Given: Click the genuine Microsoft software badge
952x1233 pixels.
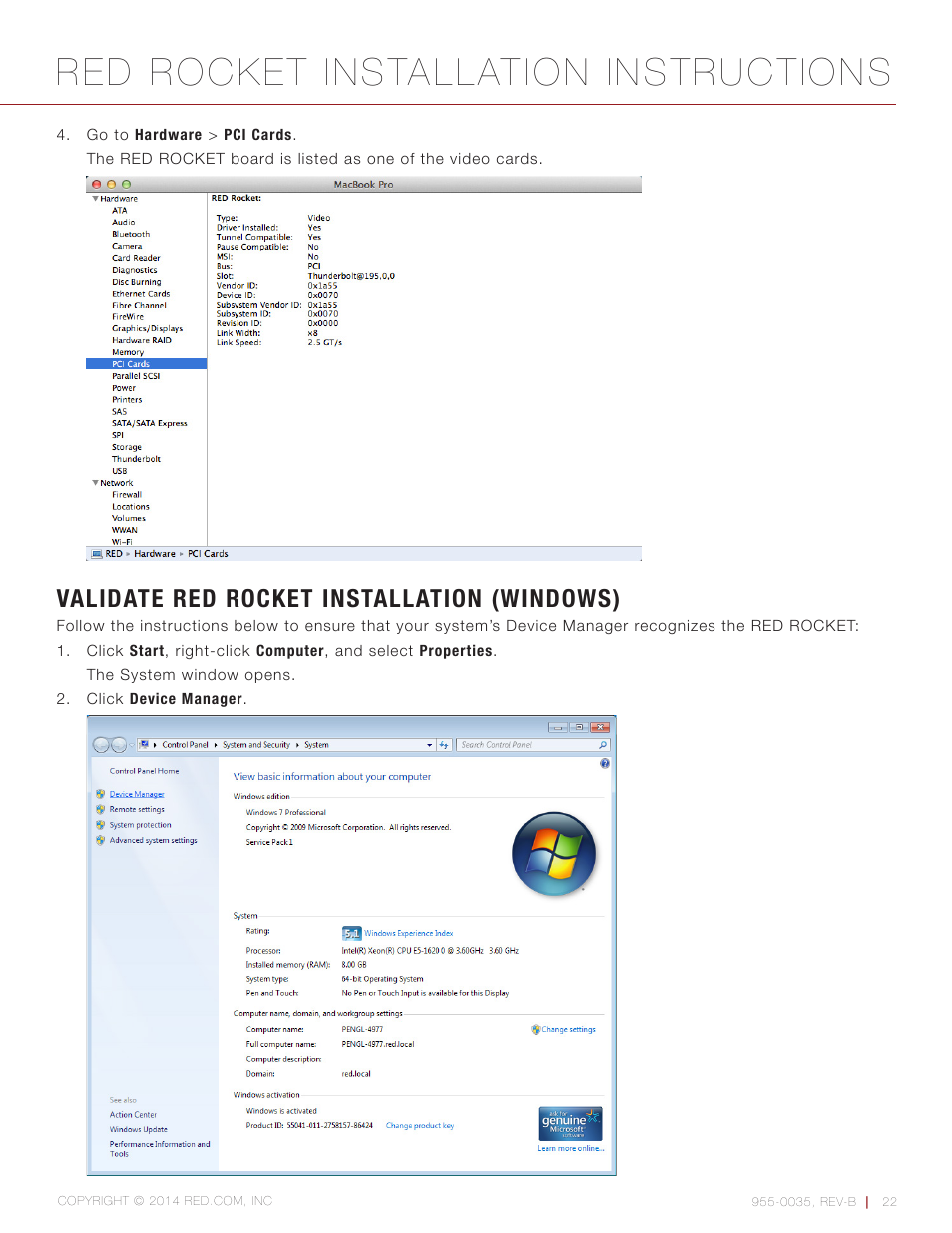Looking at the screenshot, I should coord(571,1123).
